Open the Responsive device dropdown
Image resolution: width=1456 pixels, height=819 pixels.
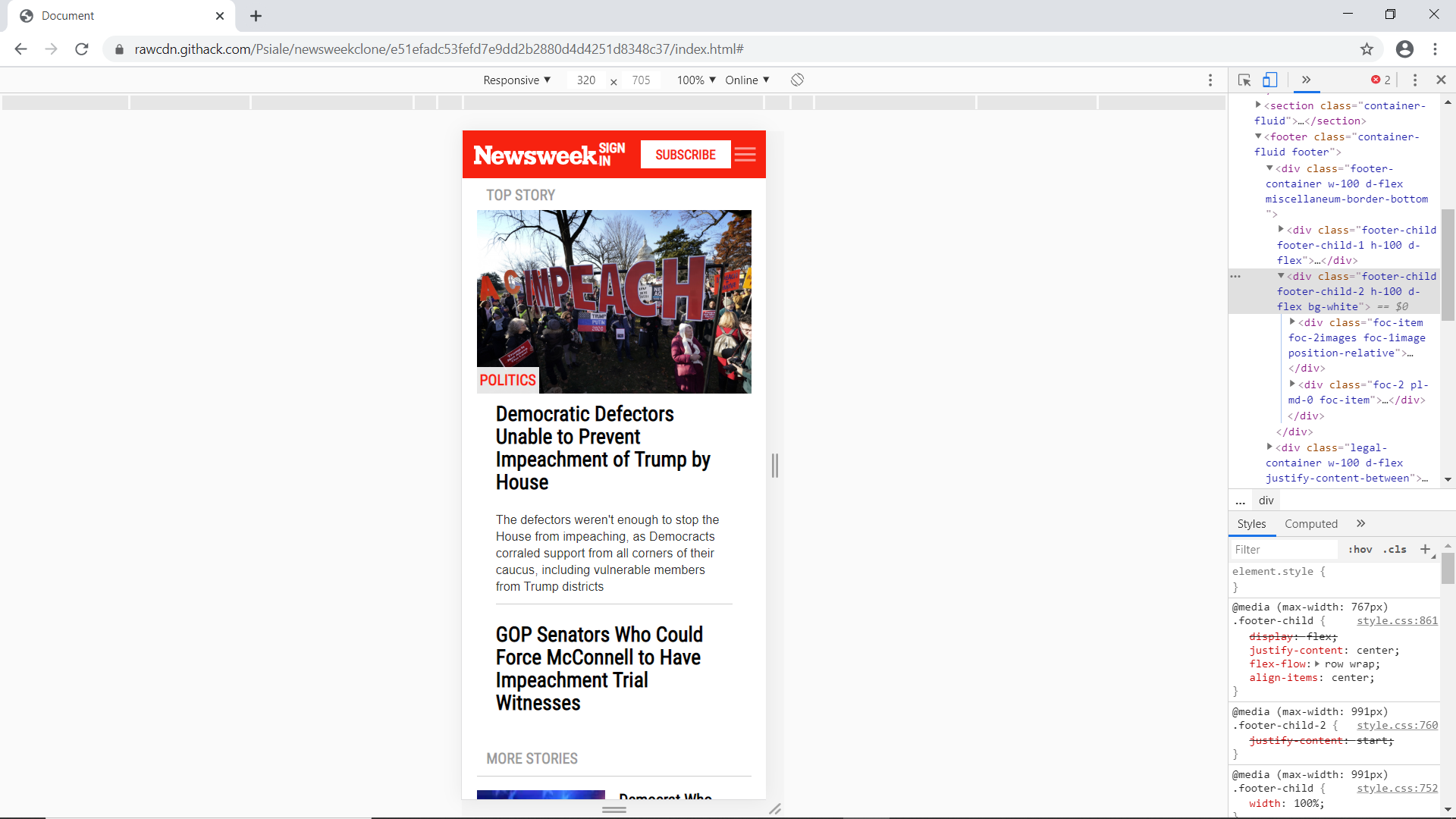click(516, 80)
